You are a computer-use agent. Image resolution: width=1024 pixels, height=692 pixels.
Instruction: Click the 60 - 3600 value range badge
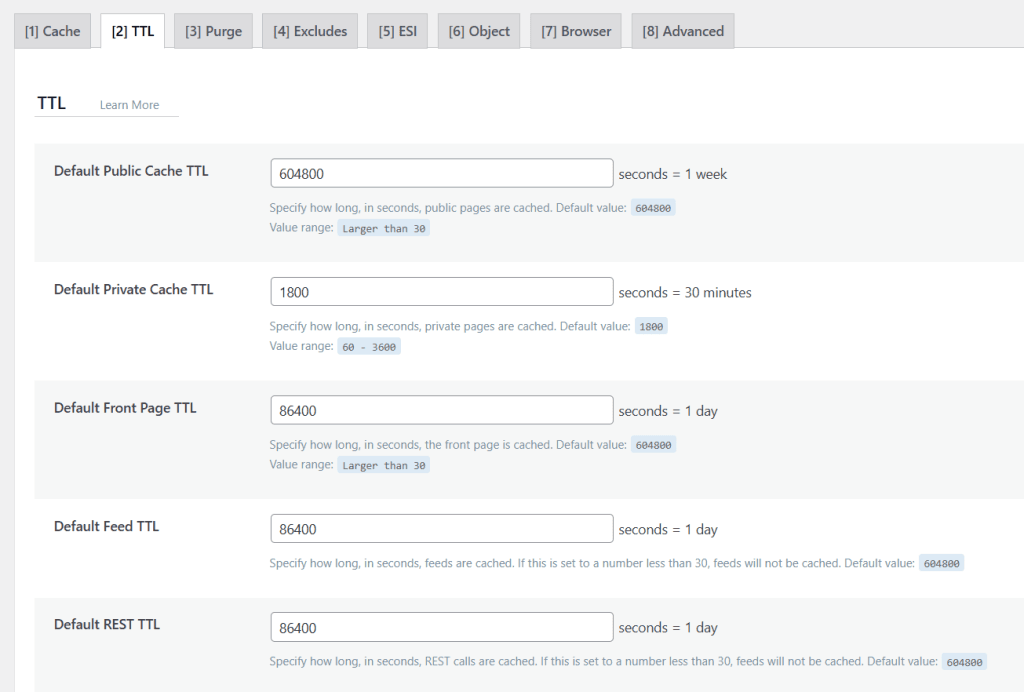367,346
